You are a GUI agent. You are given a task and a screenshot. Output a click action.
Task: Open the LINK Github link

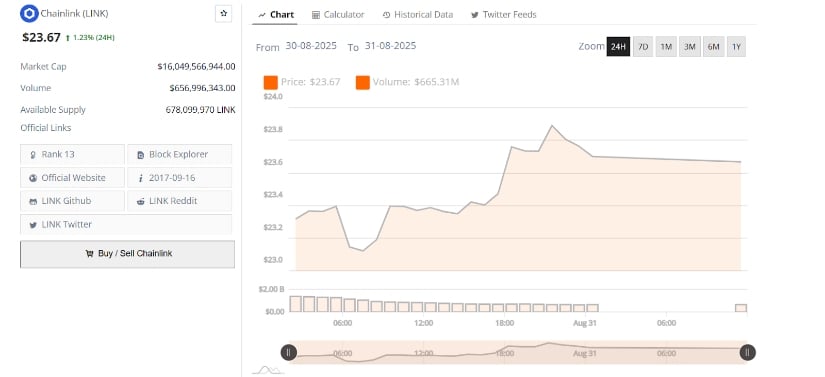[x=73, y=201]
